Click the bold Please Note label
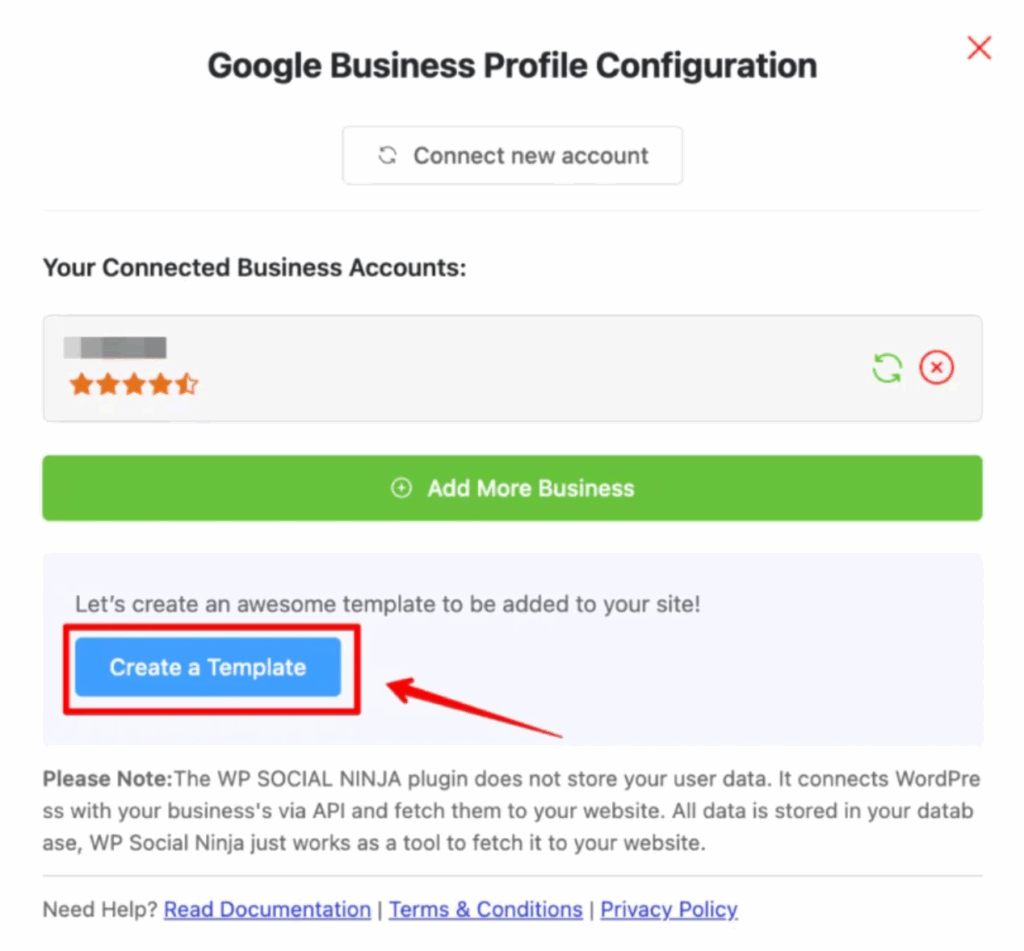 [x=107, y=778]
